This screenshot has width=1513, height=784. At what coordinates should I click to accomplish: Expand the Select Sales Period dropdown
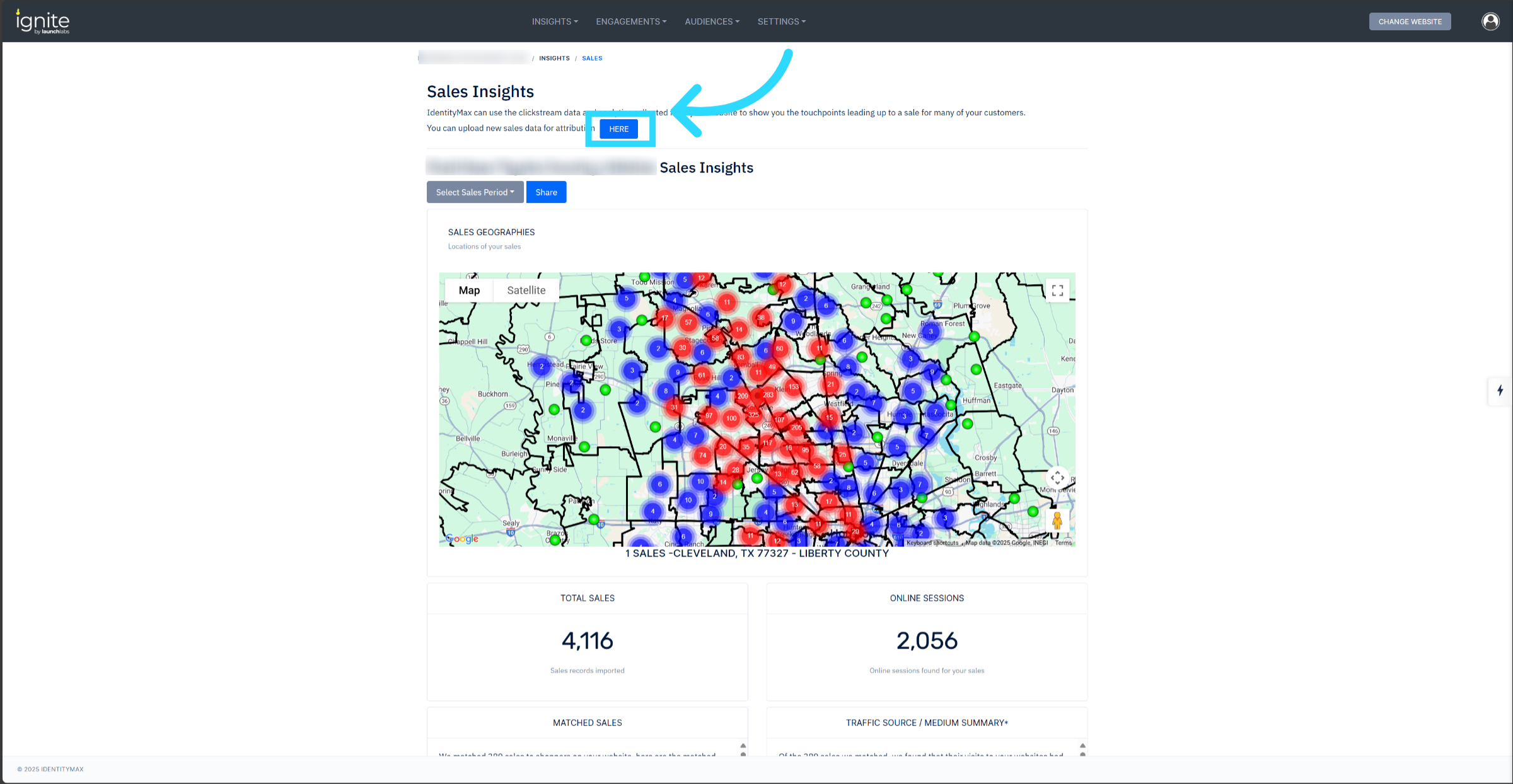tap(475, 192)
